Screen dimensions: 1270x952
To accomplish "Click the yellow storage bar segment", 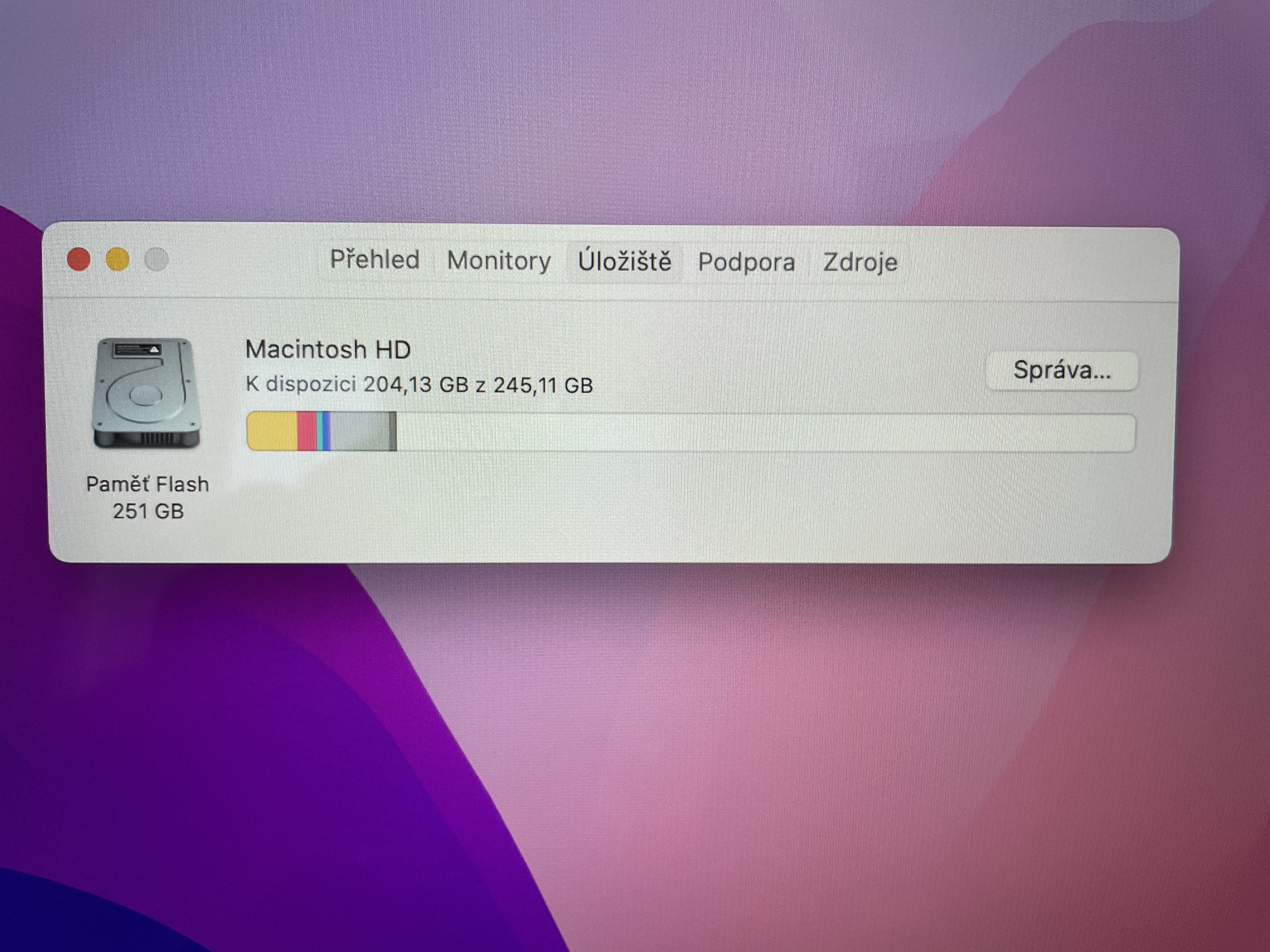I will tap(272, 431).
